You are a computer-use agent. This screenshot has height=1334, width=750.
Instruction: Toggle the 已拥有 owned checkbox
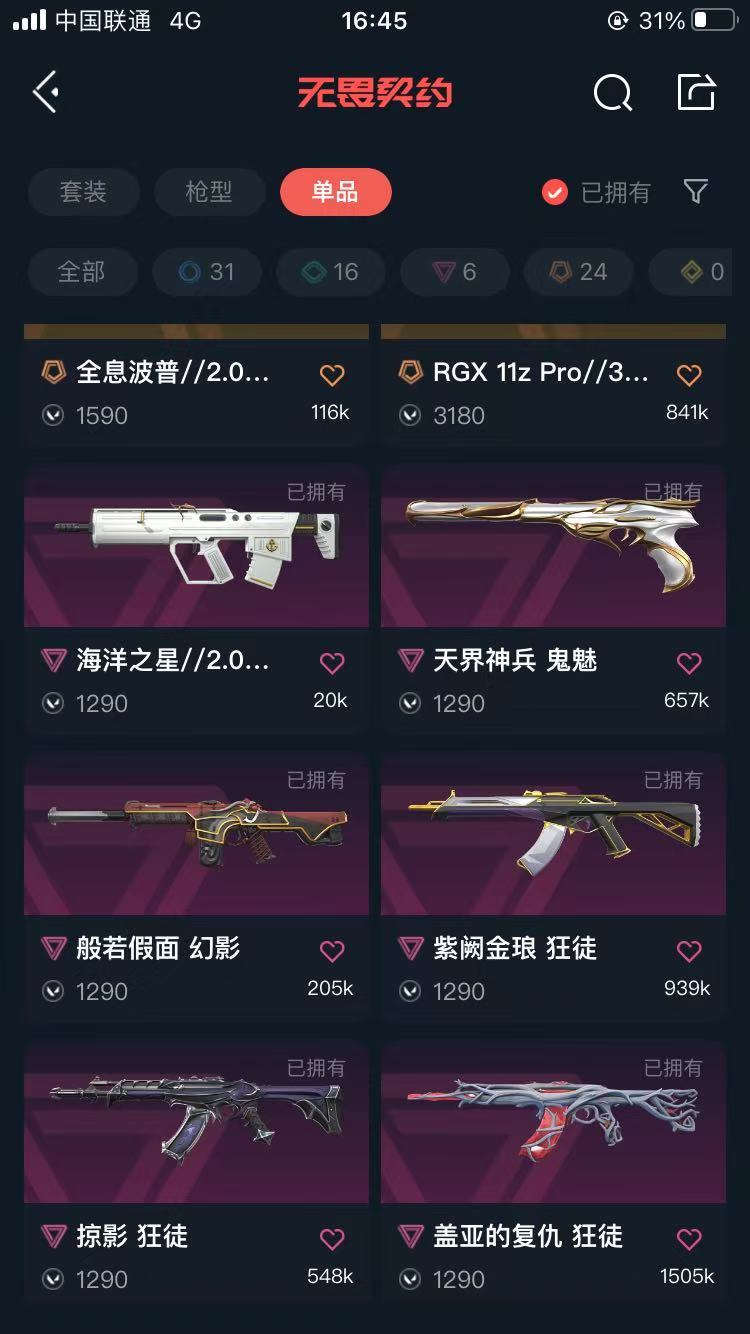tap(555, 192)
